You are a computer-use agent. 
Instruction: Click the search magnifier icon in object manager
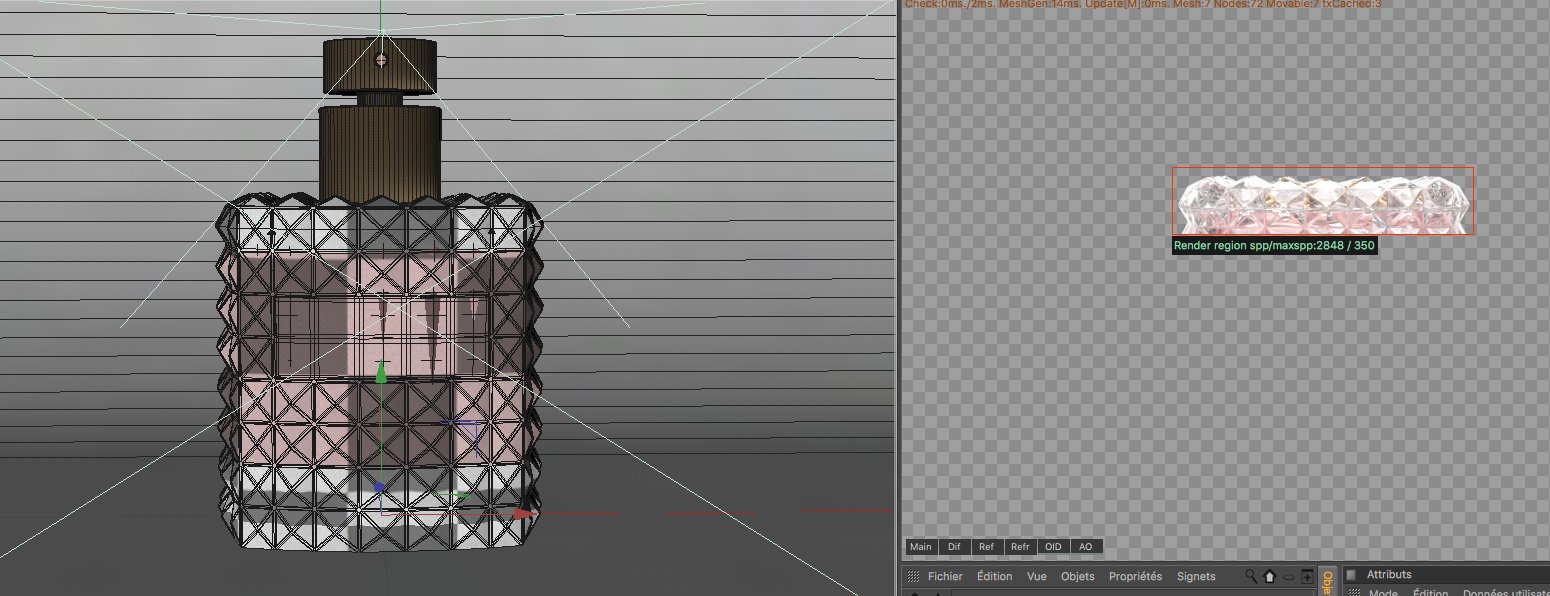coord(1251,576)
